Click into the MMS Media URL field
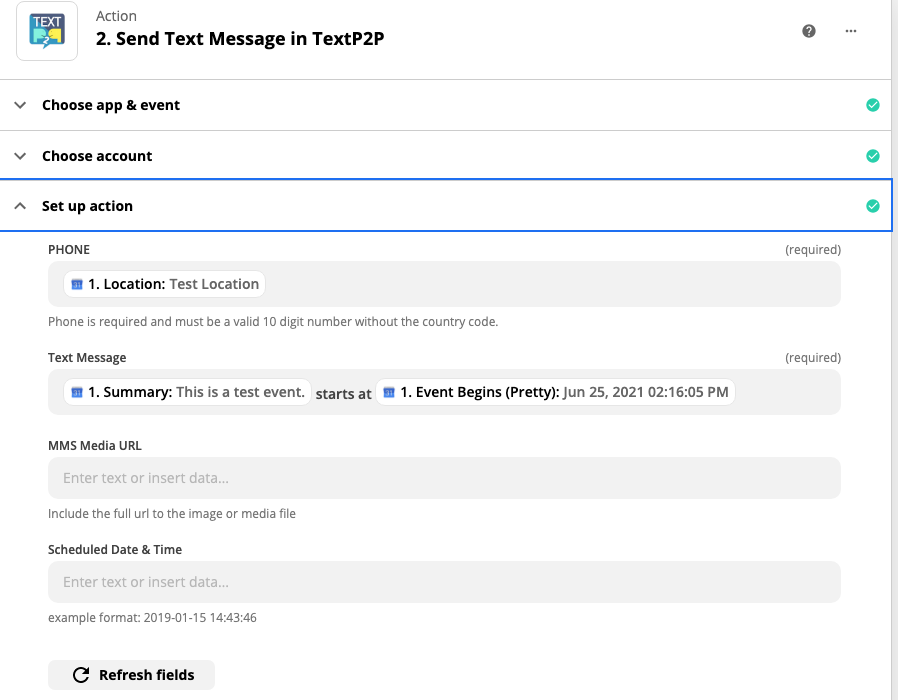Screen dimensions: 898x700 tap(444, 478)
